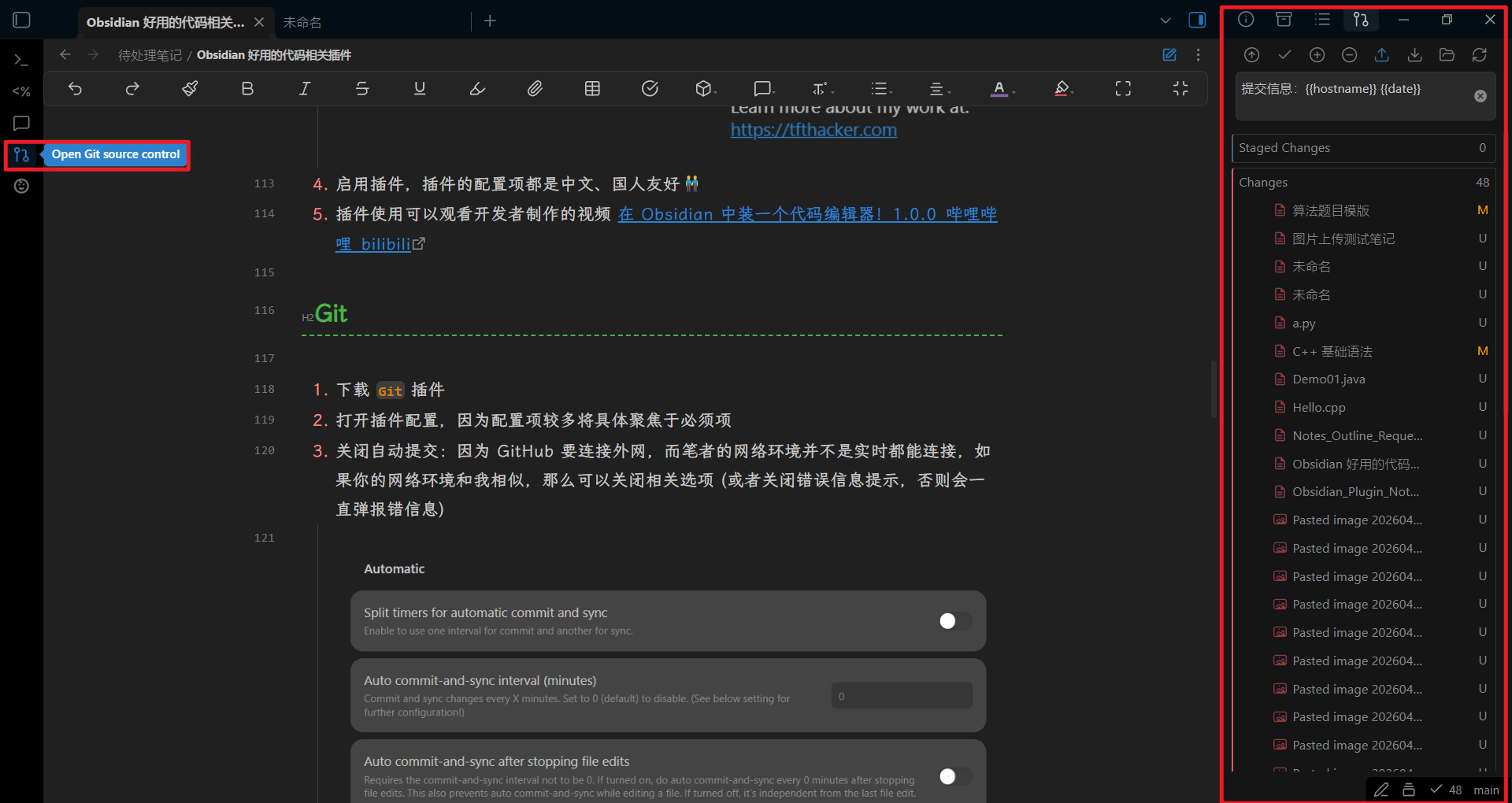
Task: Open the tab list dropdown chevron
Action: coord(1165,20)
